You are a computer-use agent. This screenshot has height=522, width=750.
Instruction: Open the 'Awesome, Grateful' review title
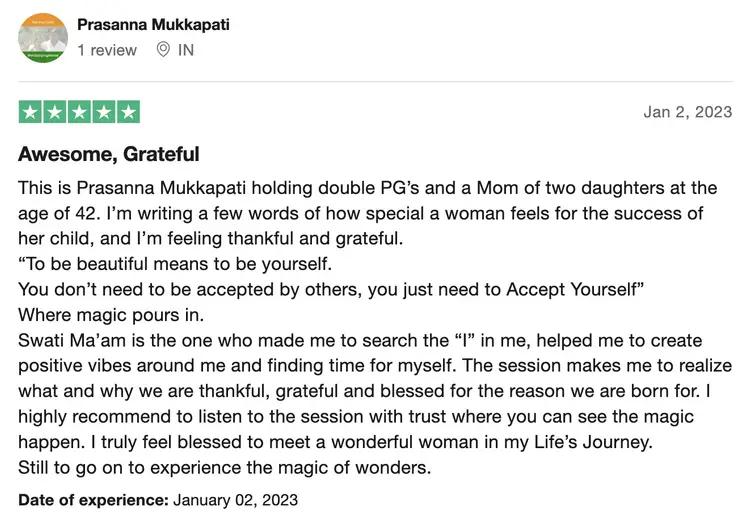pyautogui.click(x=109, y=154)
